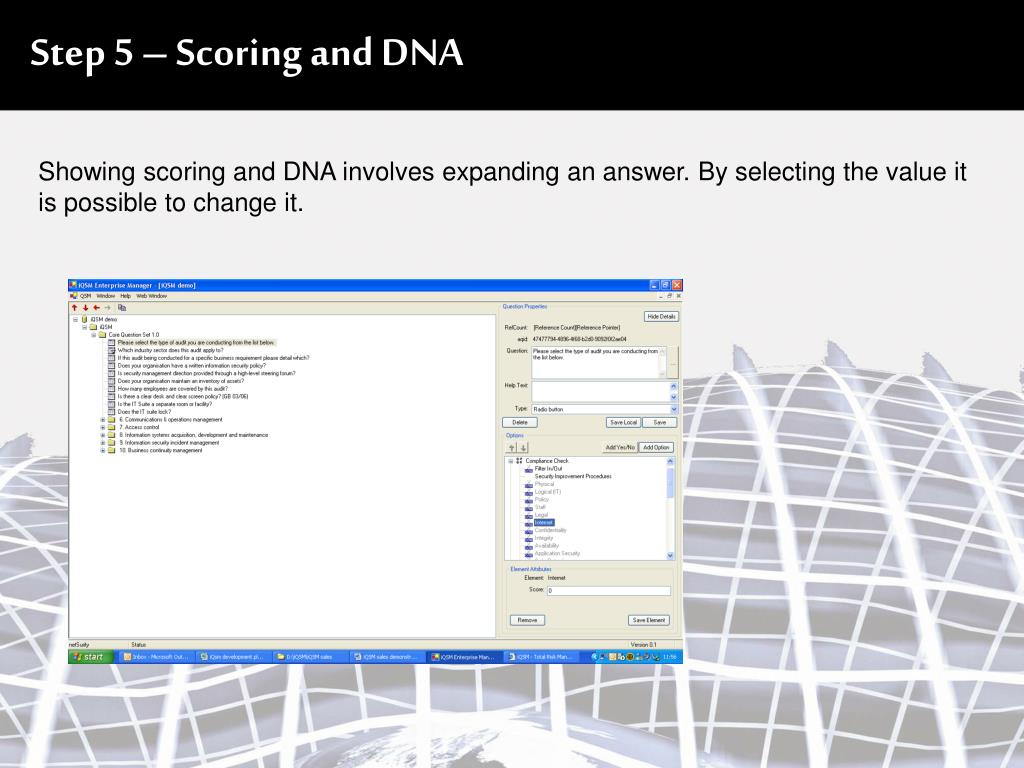Viewport: 1024px width, 768px height.
Task: Click the options list scrollbar up arrow
Action: click(670, 461)
